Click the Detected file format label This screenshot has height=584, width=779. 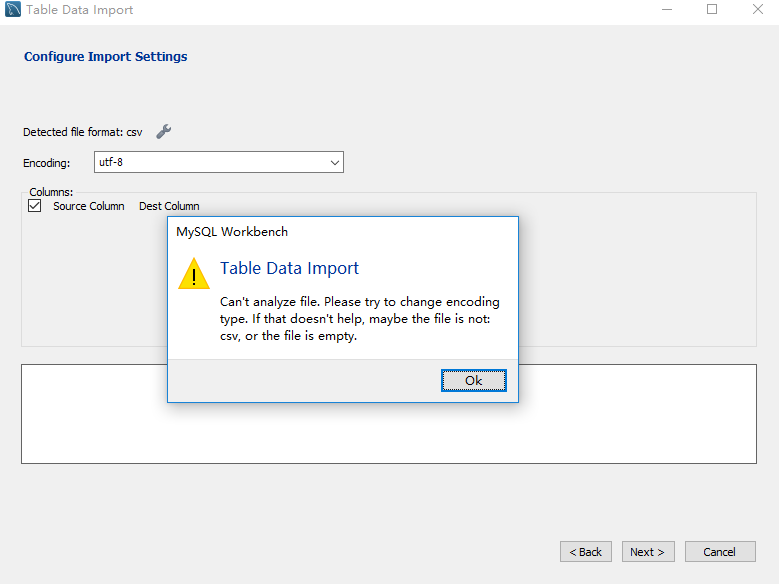82,132
